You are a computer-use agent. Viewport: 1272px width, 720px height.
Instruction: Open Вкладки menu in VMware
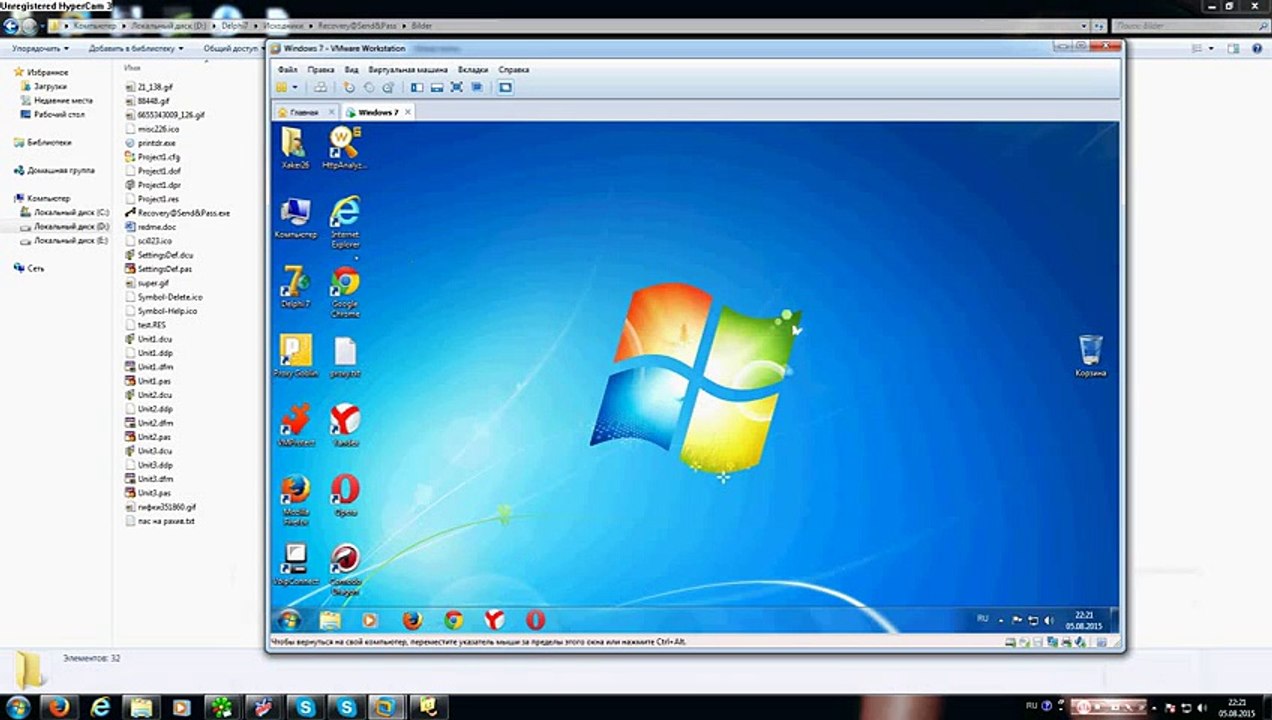click(473, 70)
